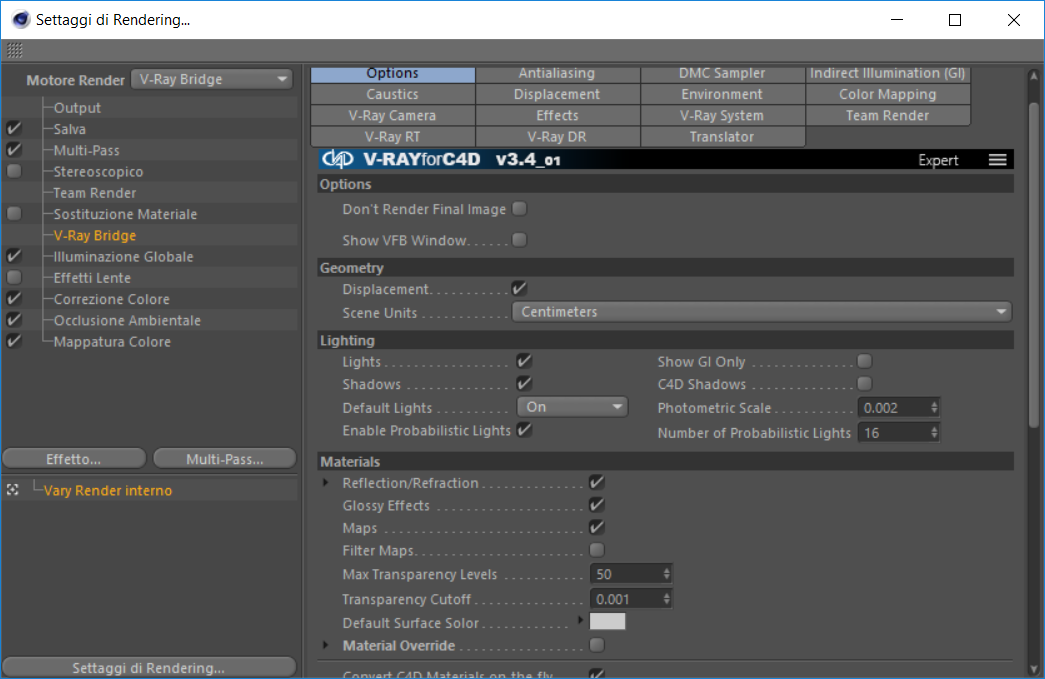
Task: Click the Multi-Pass... button
Action: (x=225, y=458)
